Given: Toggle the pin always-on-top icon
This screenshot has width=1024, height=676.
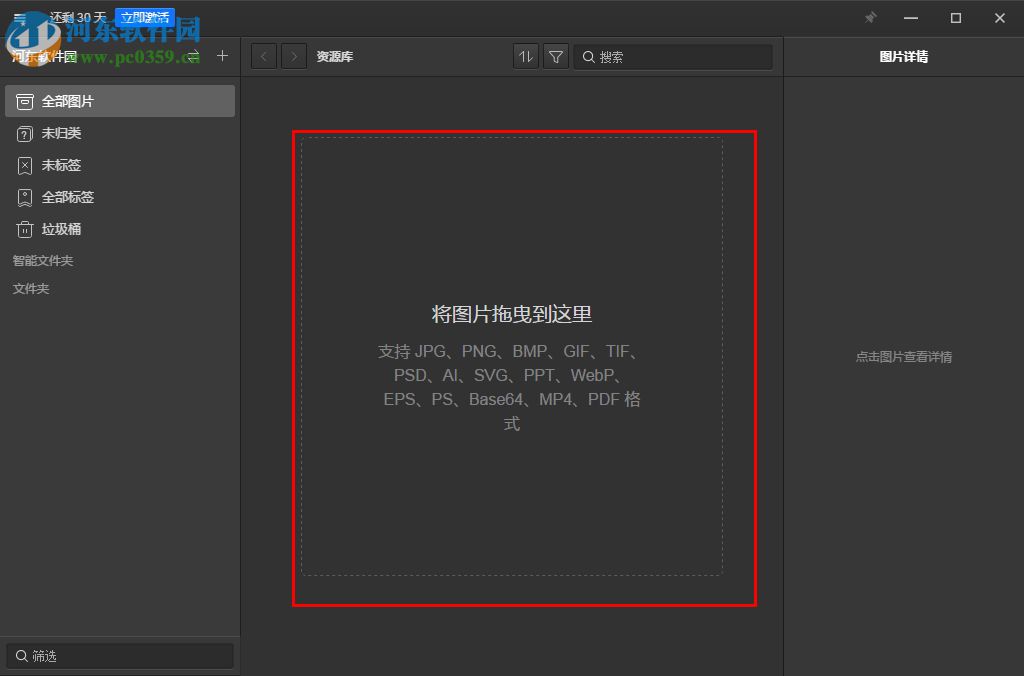Looking at the screenshot, I should (870, 18).
